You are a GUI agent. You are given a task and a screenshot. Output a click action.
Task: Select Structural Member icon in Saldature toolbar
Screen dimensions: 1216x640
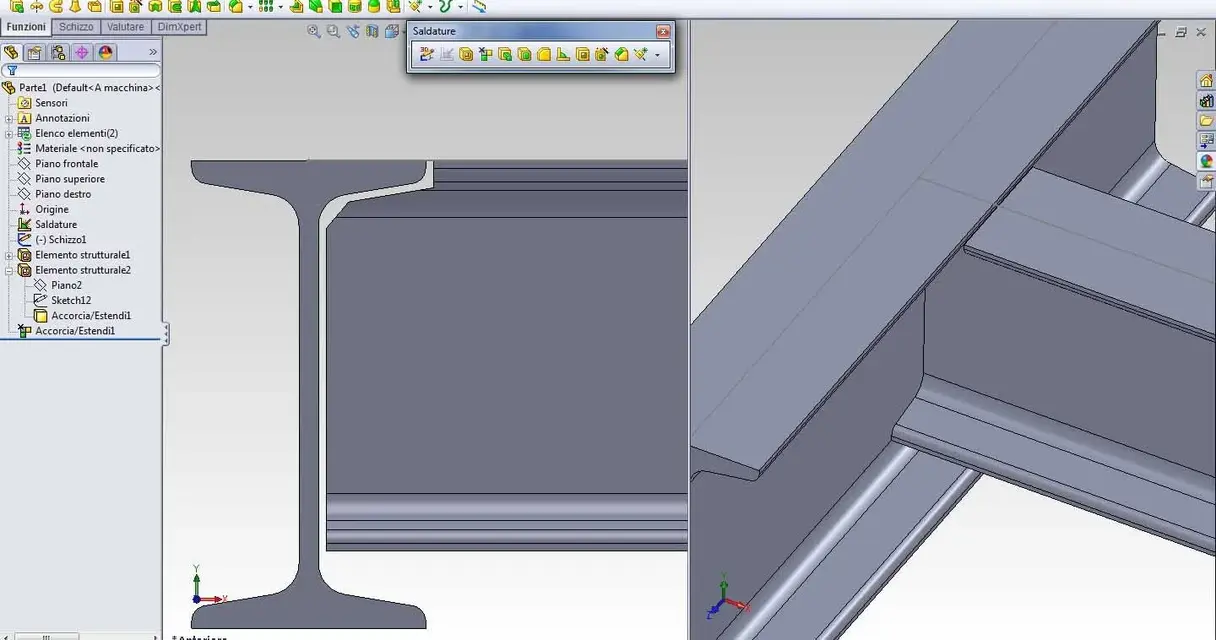(x=466, y=55)
